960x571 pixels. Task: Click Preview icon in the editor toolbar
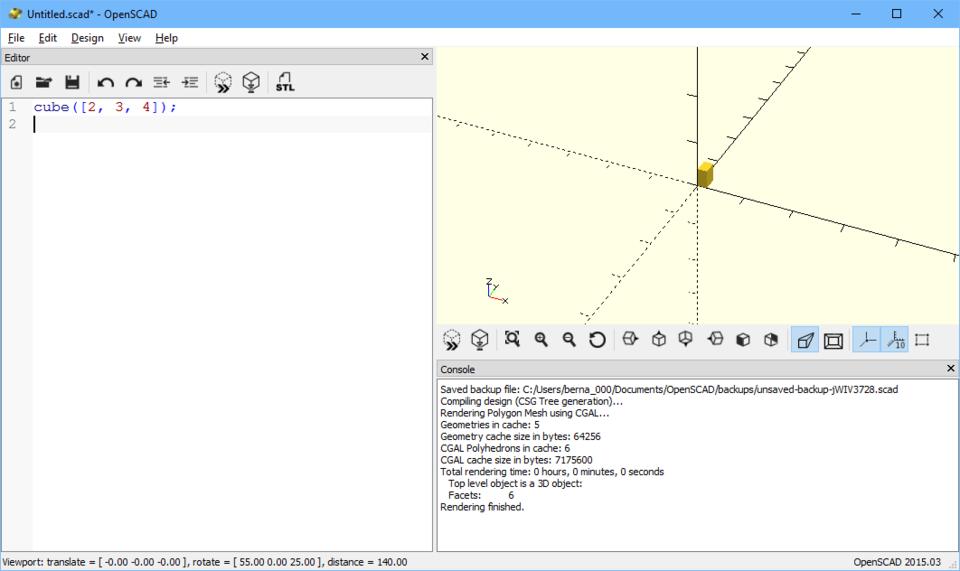click(223, 83)
